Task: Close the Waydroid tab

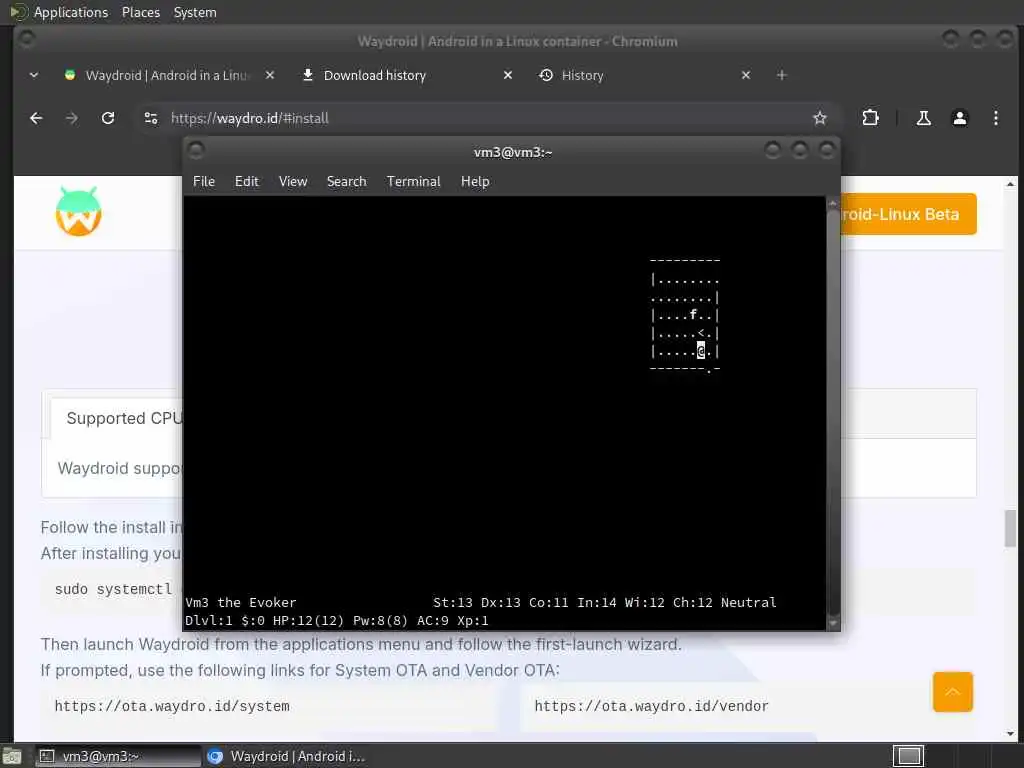Action: pyautogui.click(x=270, y=75)
